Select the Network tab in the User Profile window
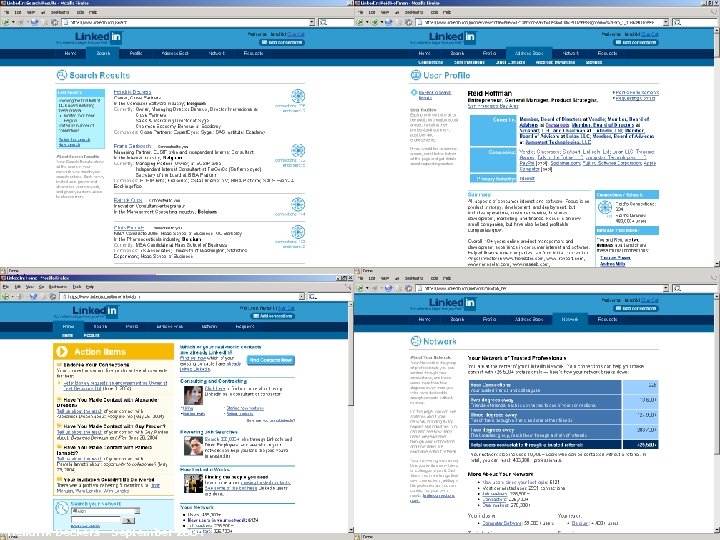The width and height of the screenshot is (720, 540). (x=570, y=53)
